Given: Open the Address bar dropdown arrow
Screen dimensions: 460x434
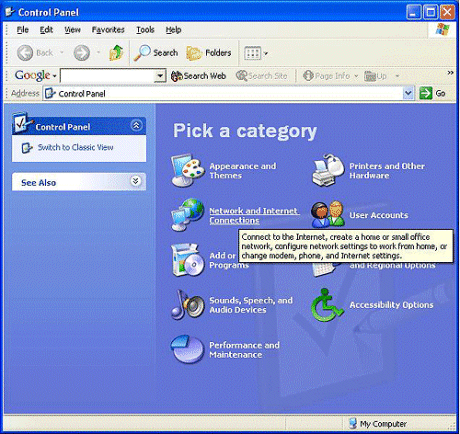Looking at the screenshot, I should (x=408, y=93).
